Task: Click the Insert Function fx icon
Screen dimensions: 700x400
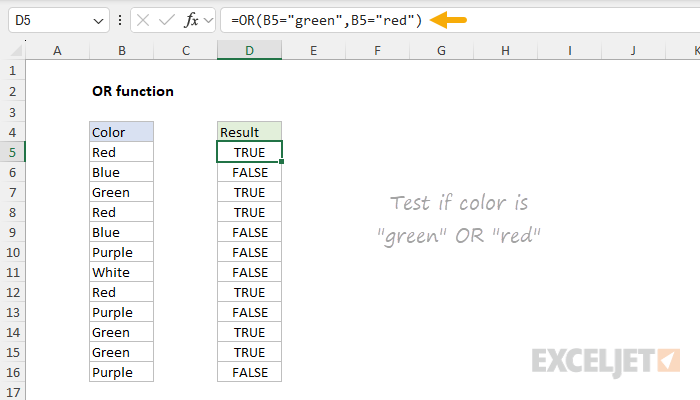Action: point(191,20)
